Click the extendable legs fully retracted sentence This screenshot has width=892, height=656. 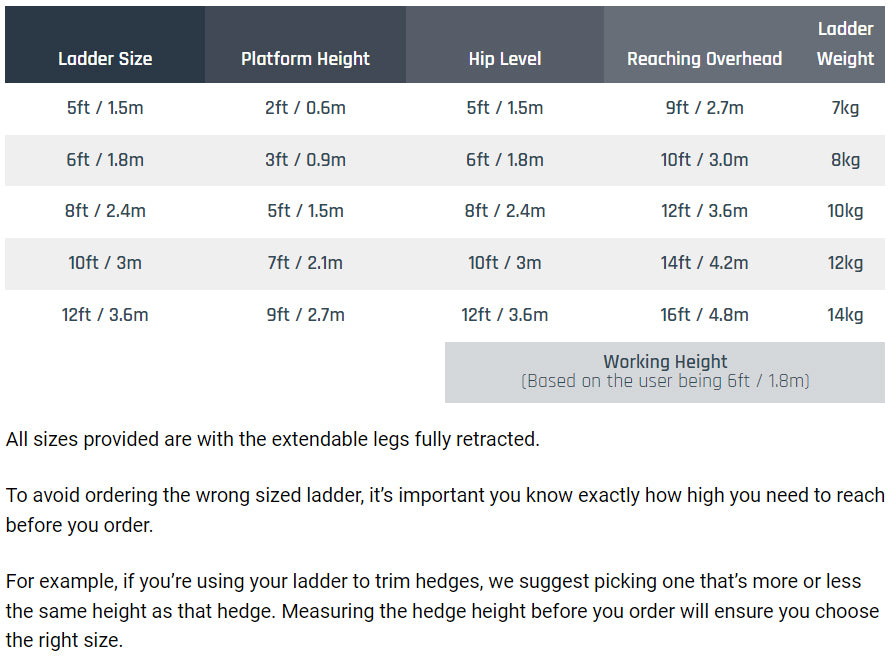(272, 439)
